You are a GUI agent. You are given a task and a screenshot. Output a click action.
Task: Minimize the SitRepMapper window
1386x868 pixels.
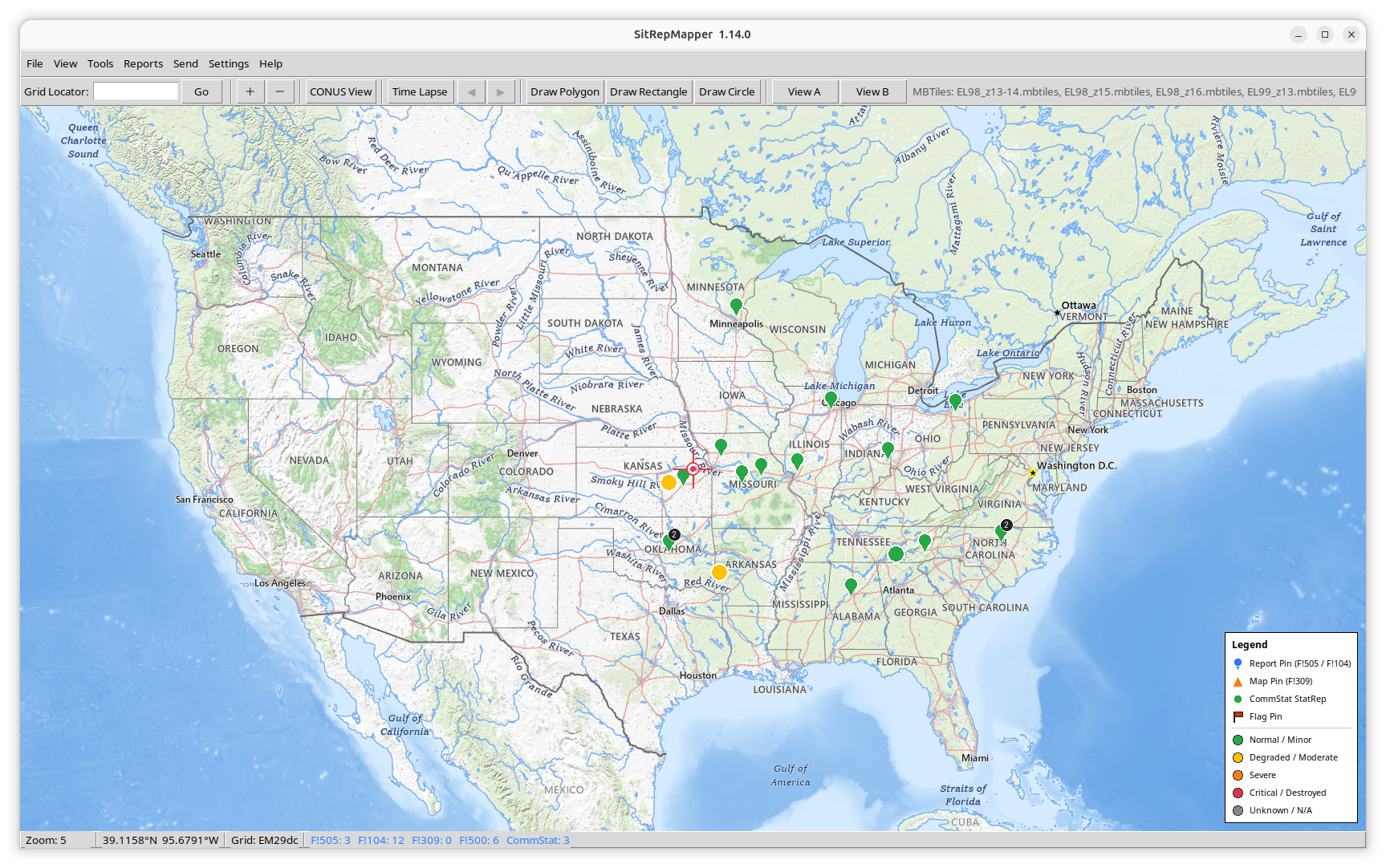coord(1298,34)
